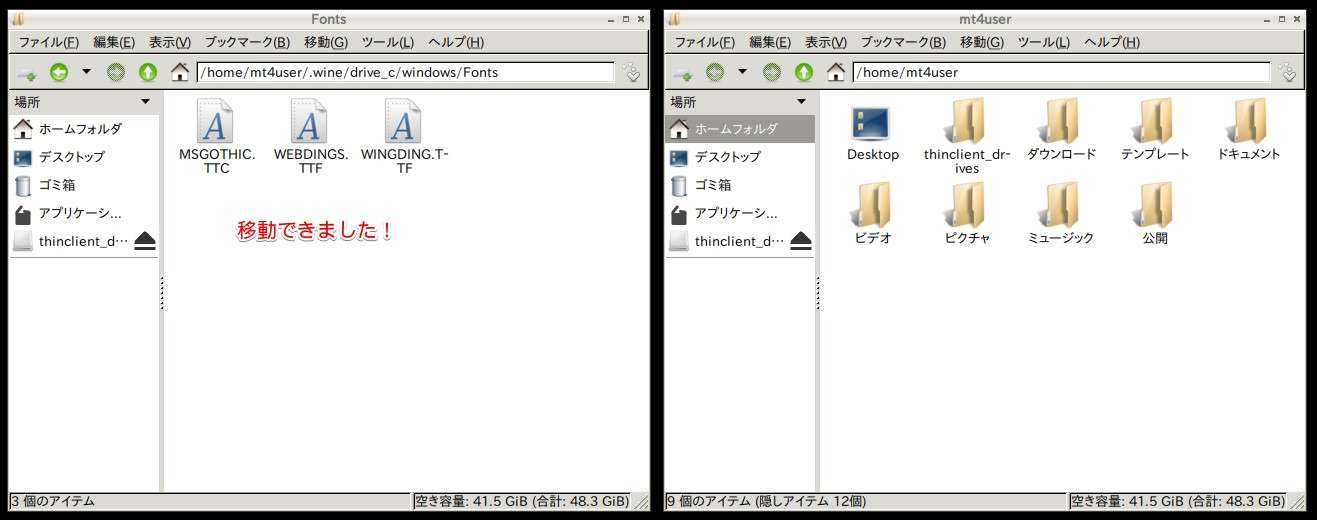Select thinclient drive in Fonts window sidebar

coord(71,241)
